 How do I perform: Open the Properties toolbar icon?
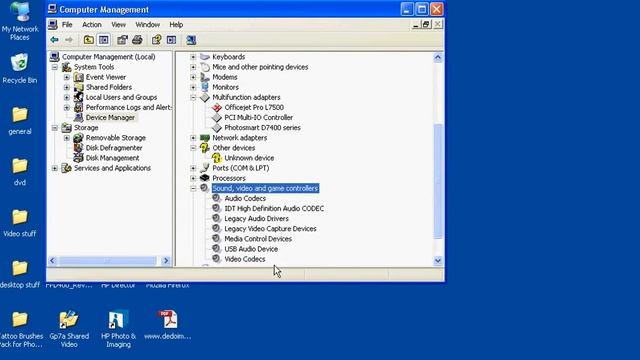[122, 40]
